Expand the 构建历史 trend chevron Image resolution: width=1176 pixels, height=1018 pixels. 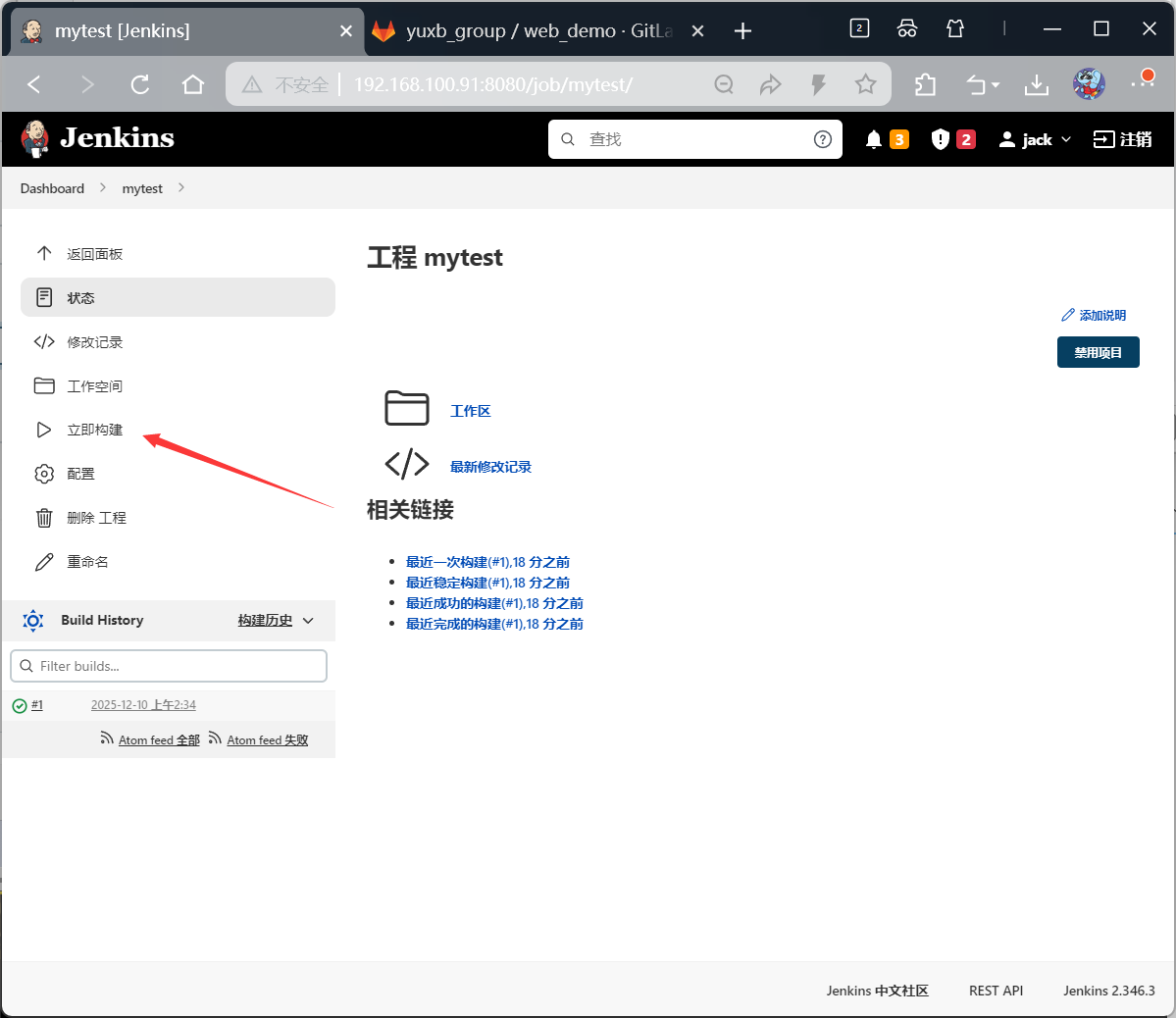tap(308, 621)
